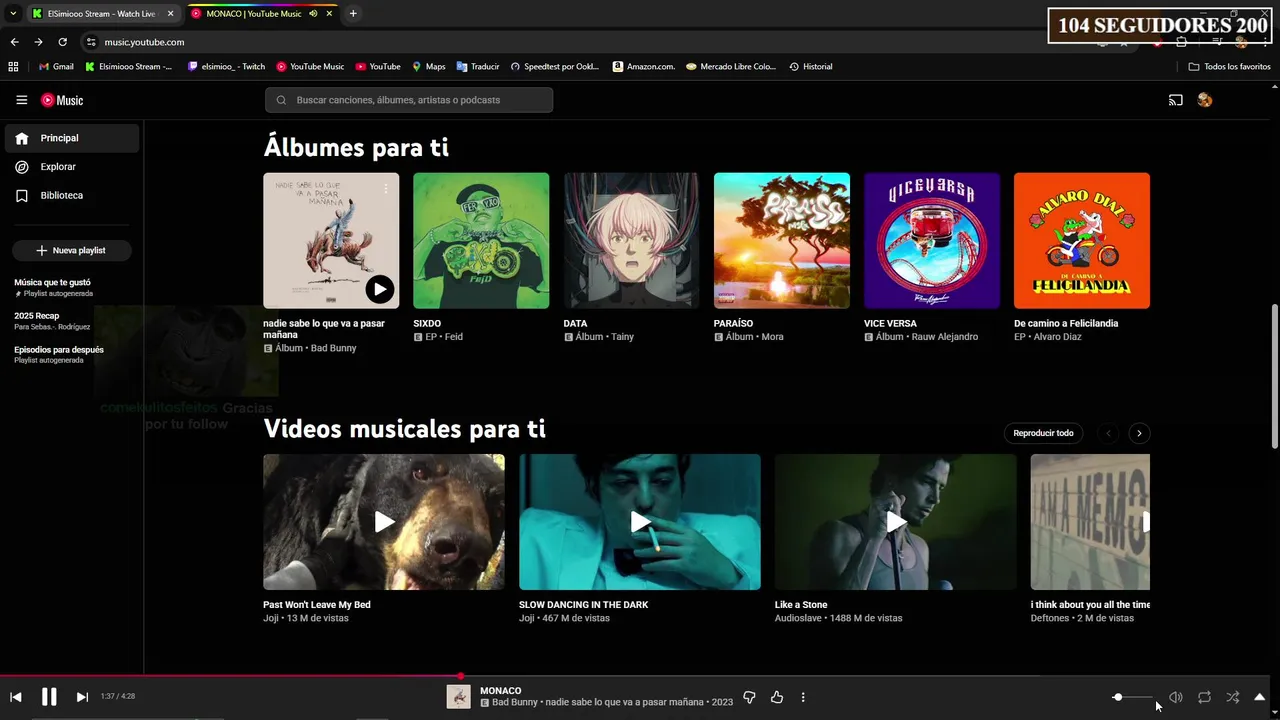
Task: Open the 2025 Recap playlist
Action: click(x=52, y=320)
